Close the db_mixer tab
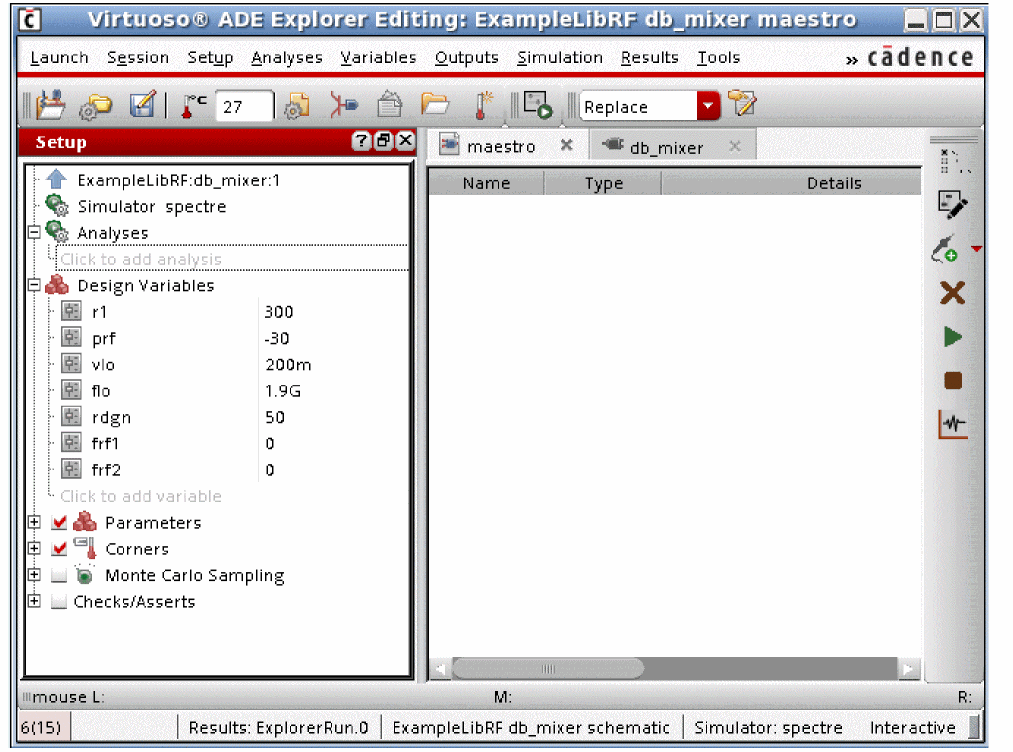The width and height of the screenshot is (1013, 752). [735, 146]
